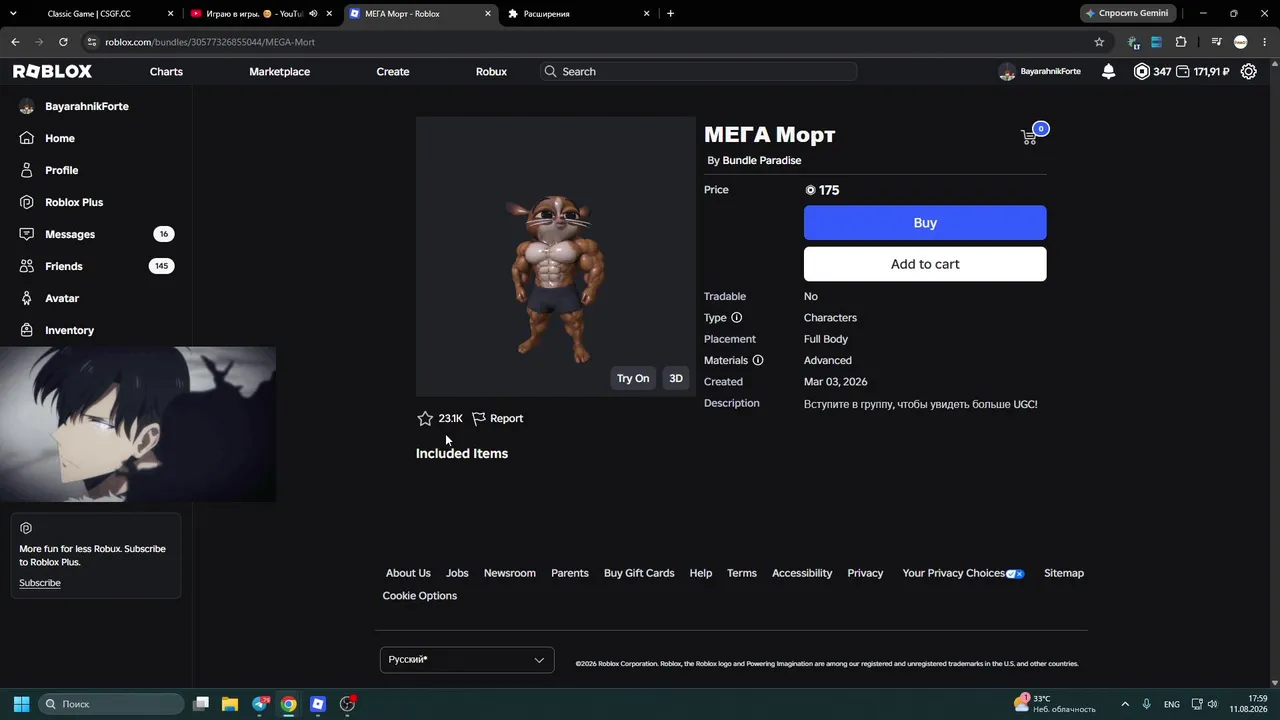Open Telegram from the taskbar
1280x720 pixels.
point(260,704)
